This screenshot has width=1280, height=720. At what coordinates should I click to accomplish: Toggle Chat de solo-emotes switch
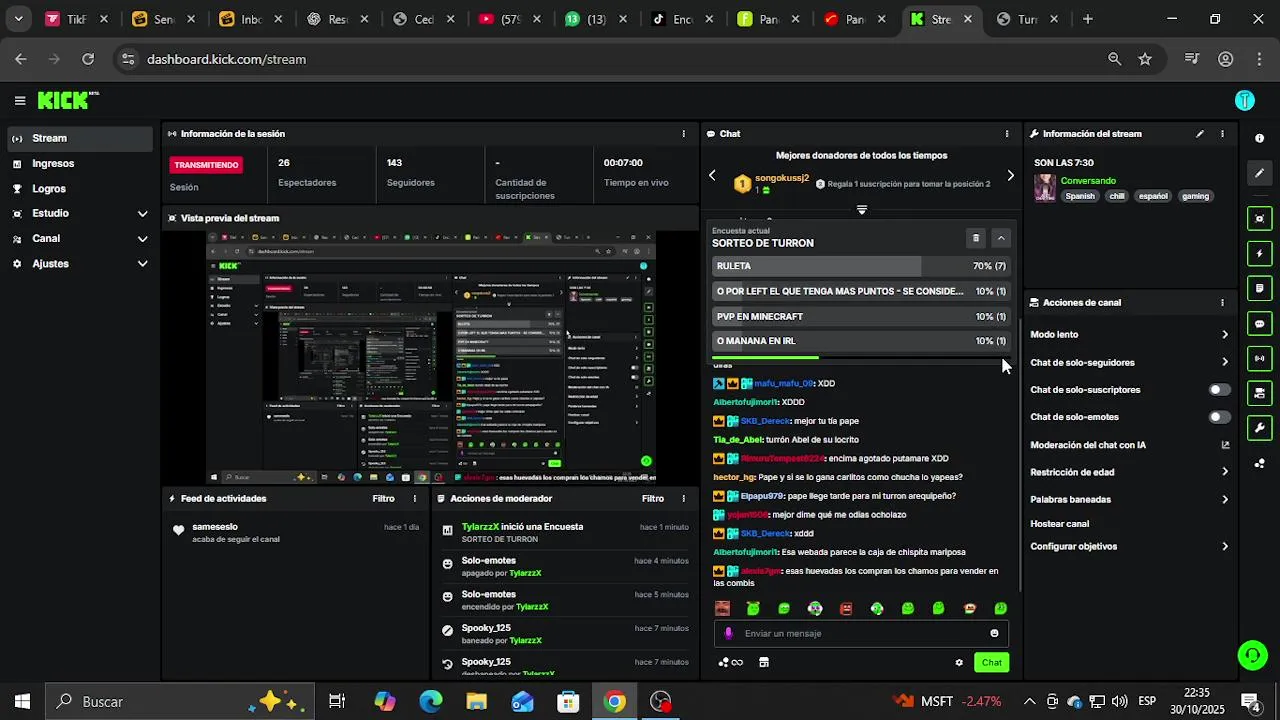(x=1220, y=417)
